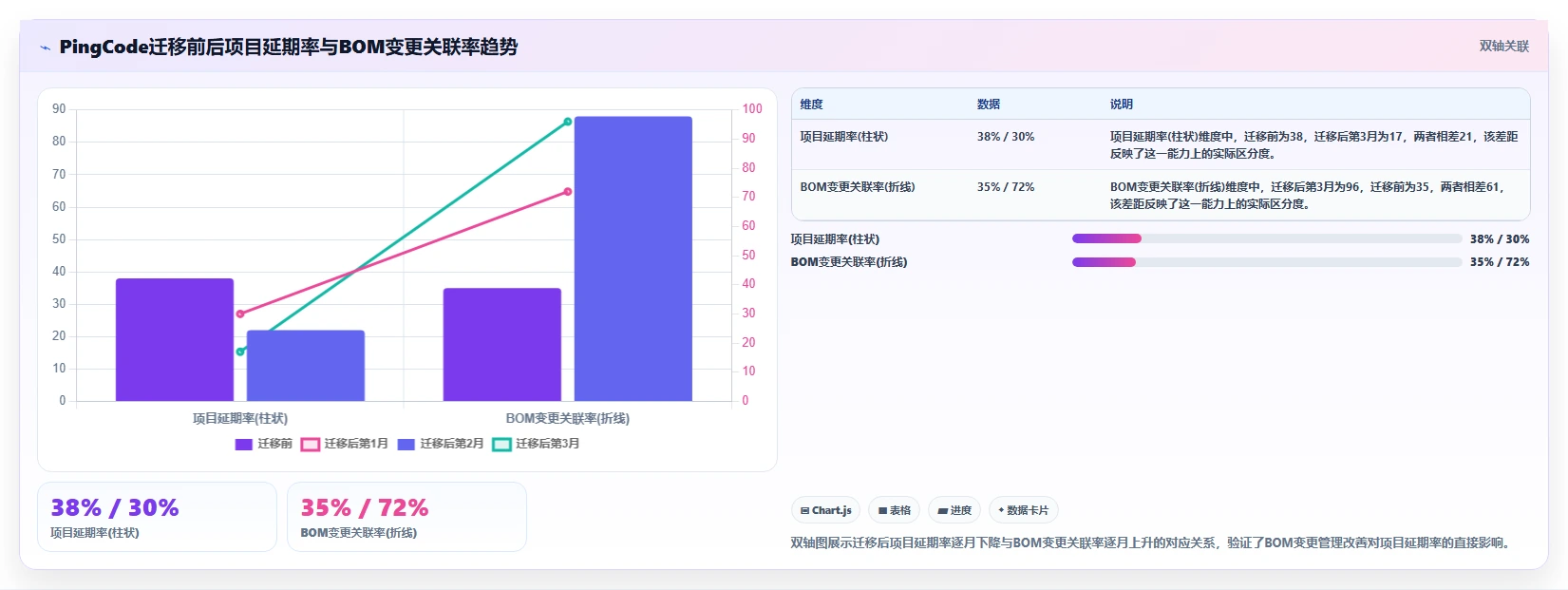Click the 迁移前 bar for 项目延期率
Image resolution: width=1568 pixels, height=590 pixels.
[175, 339]
